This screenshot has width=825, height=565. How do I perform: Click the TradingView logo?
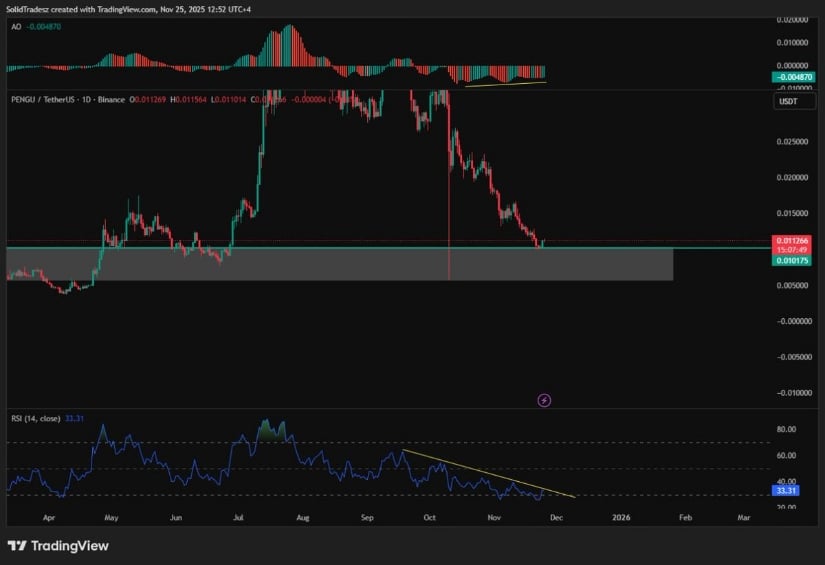point(58,546)
